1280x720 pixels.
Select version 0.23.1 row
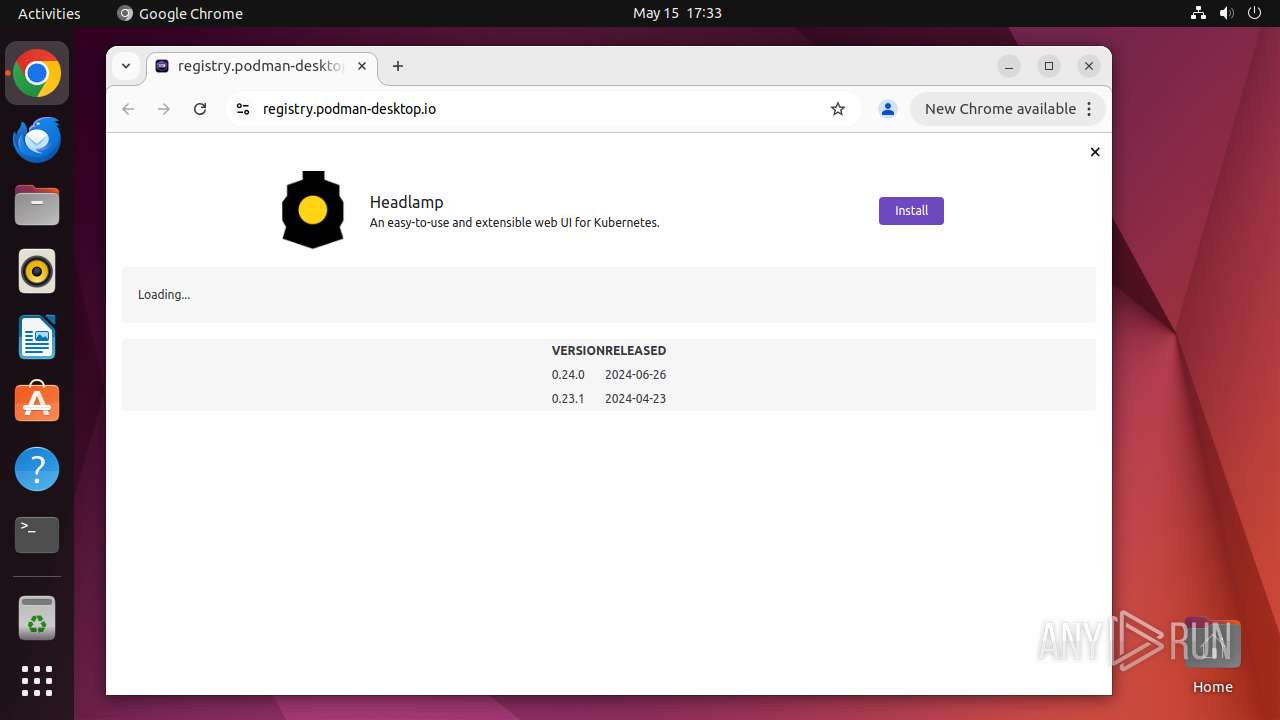(x=609, y=399)
